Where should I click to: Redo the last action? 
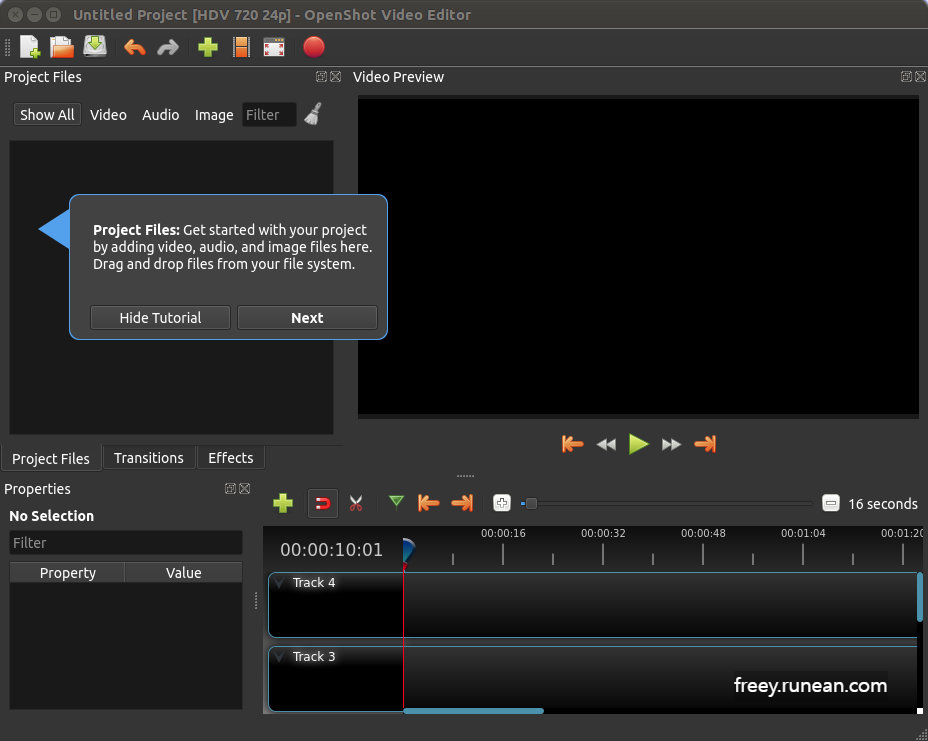(x=168, y=47)
